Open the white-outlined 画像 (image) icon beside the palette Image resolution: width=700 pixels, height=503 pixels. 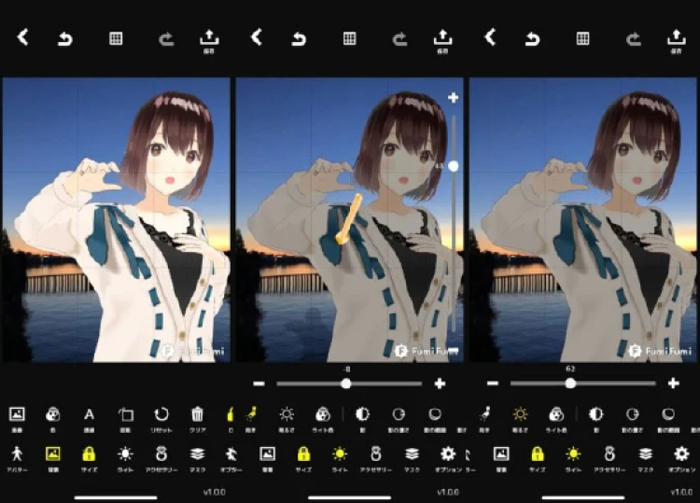17,414
